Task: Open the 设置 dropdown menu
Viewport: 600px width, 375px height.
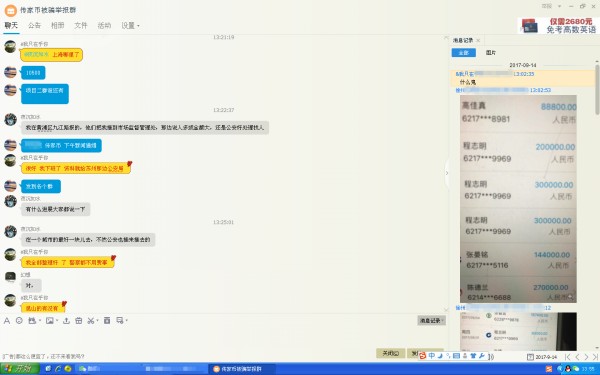Action: [x=130, y=25]
